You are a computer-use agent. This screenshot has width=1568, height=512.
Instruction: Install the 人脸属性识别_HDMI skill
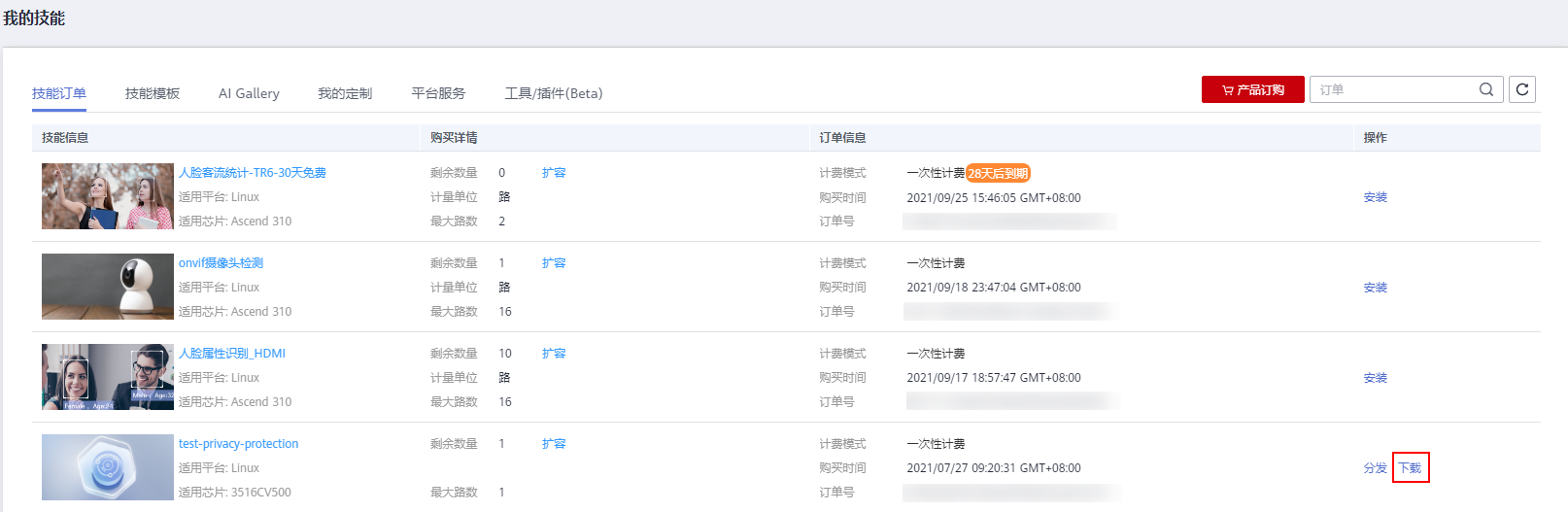click(x=1376, y=378)
